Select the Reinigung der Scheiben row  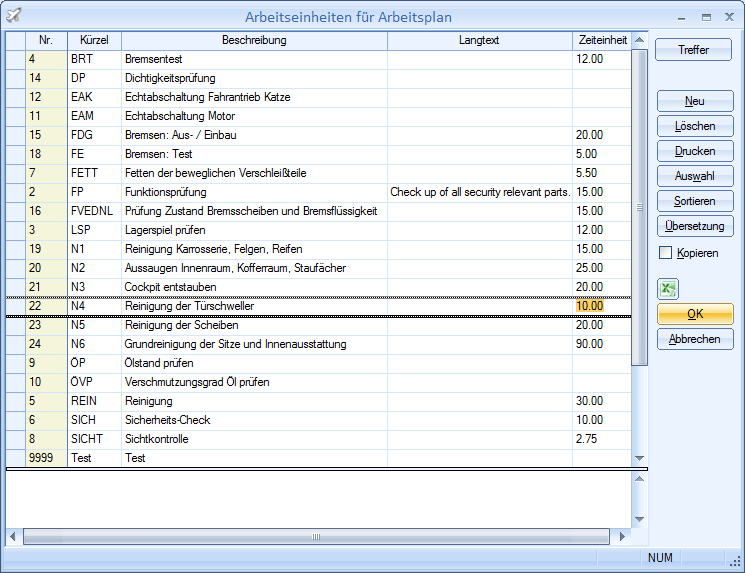pos(318,325)
